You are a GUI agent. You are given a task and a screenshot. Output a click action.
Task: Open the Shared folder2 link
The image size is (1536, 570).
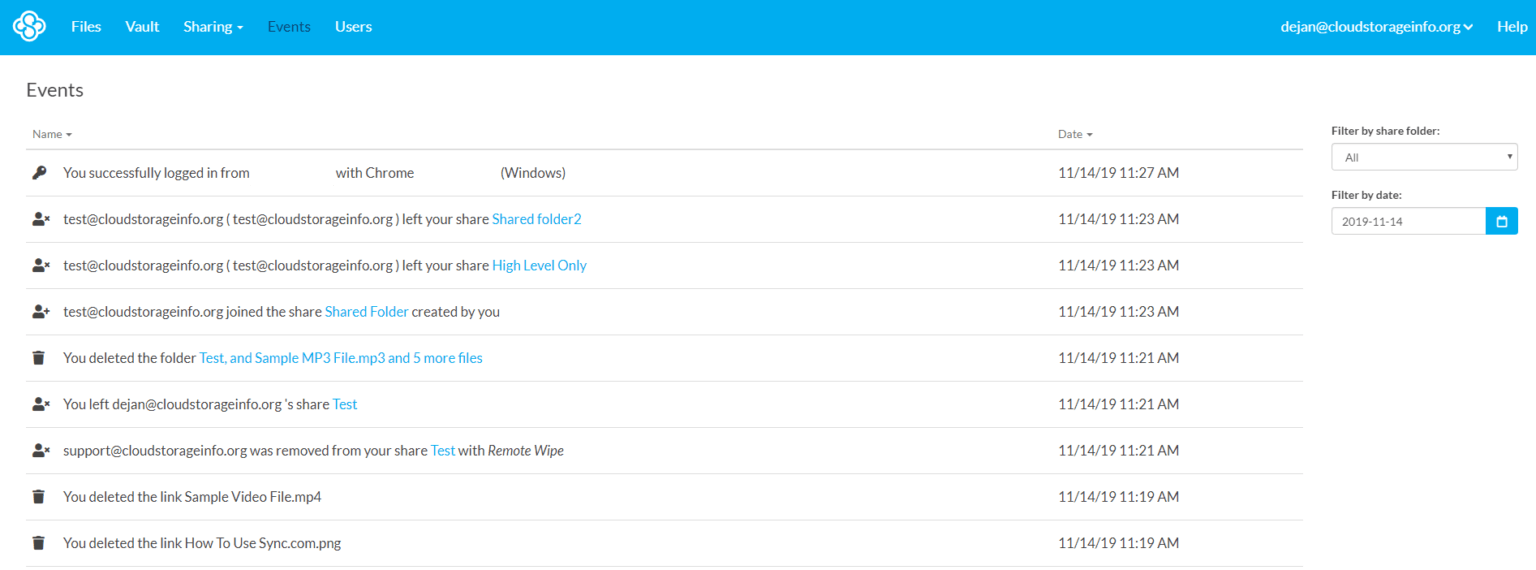(x=536, y=219)
